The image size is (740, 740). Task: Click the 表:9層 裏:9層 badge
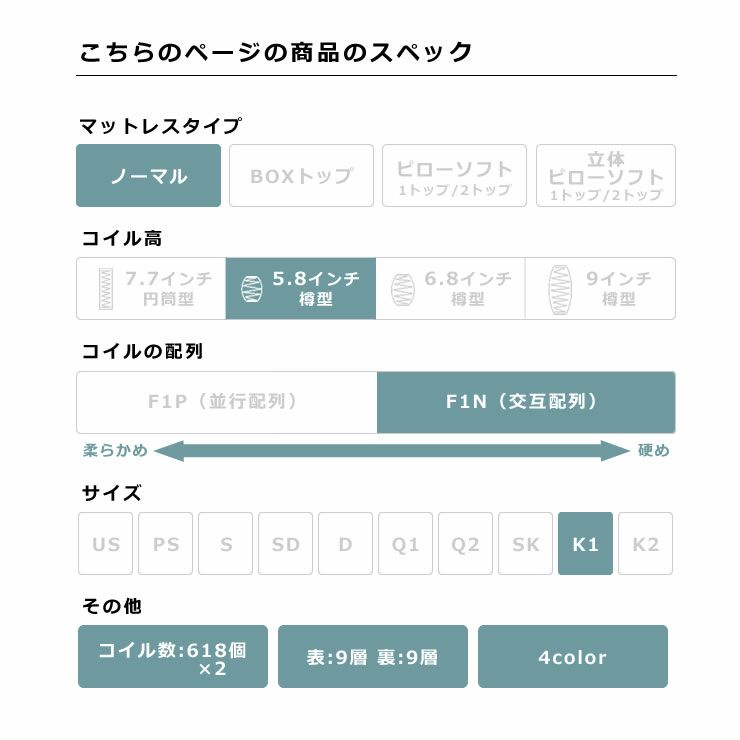pyautogui.click(x=372, y=657)
